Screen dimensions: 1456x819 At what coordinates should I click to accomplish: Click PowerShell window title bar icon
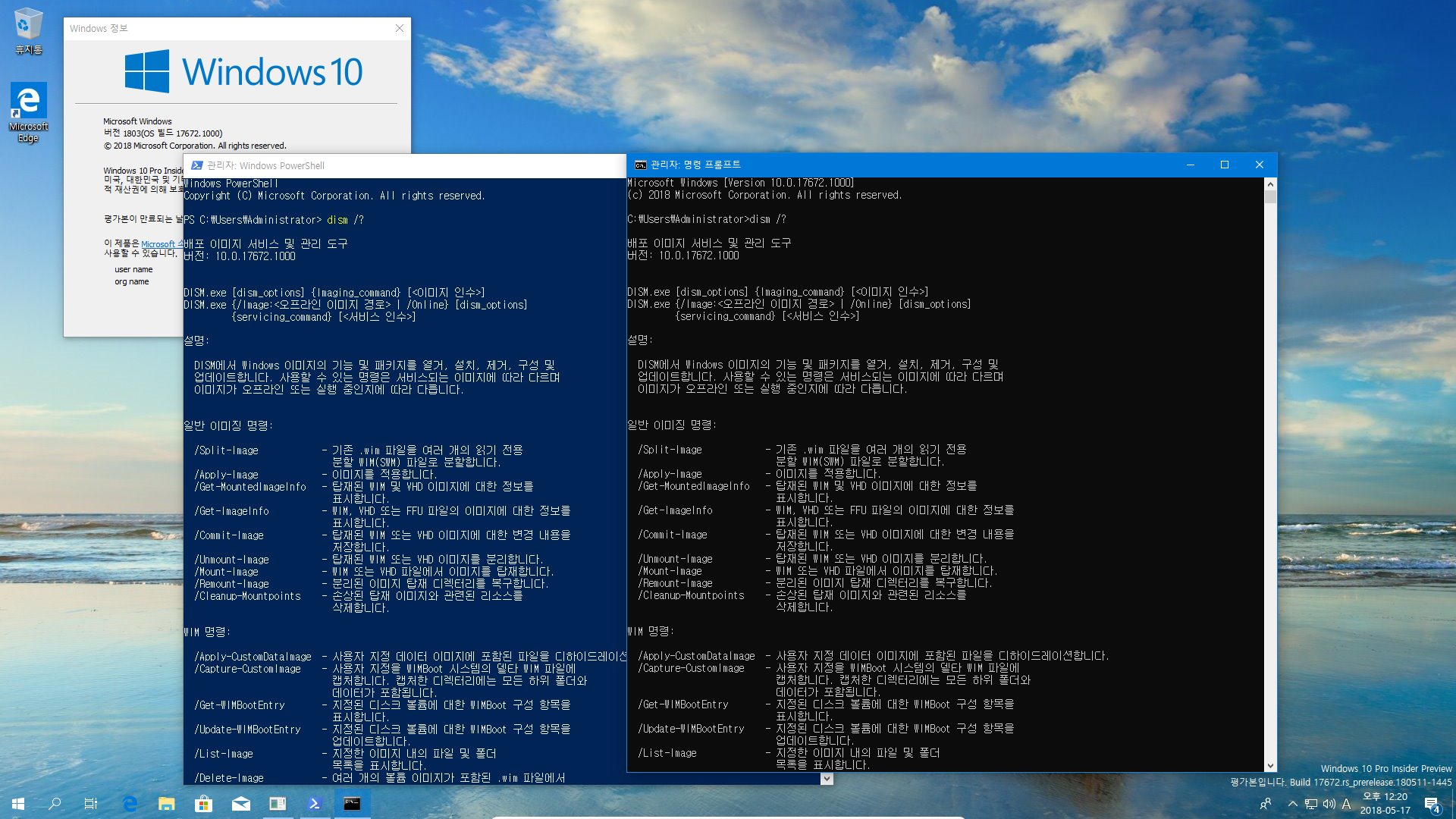196,165
